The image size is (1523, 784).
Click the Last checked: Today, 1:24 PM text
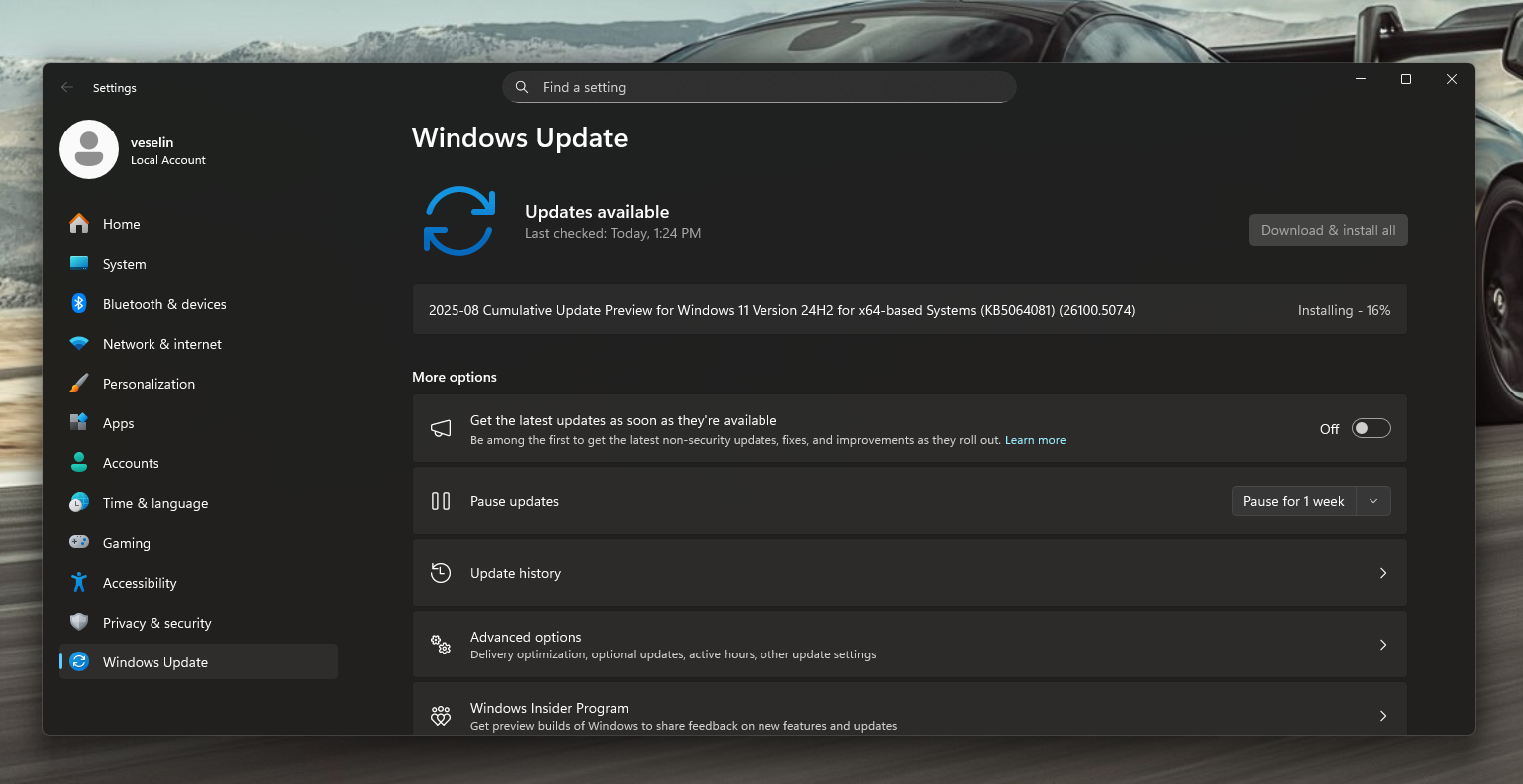(613, 233)
